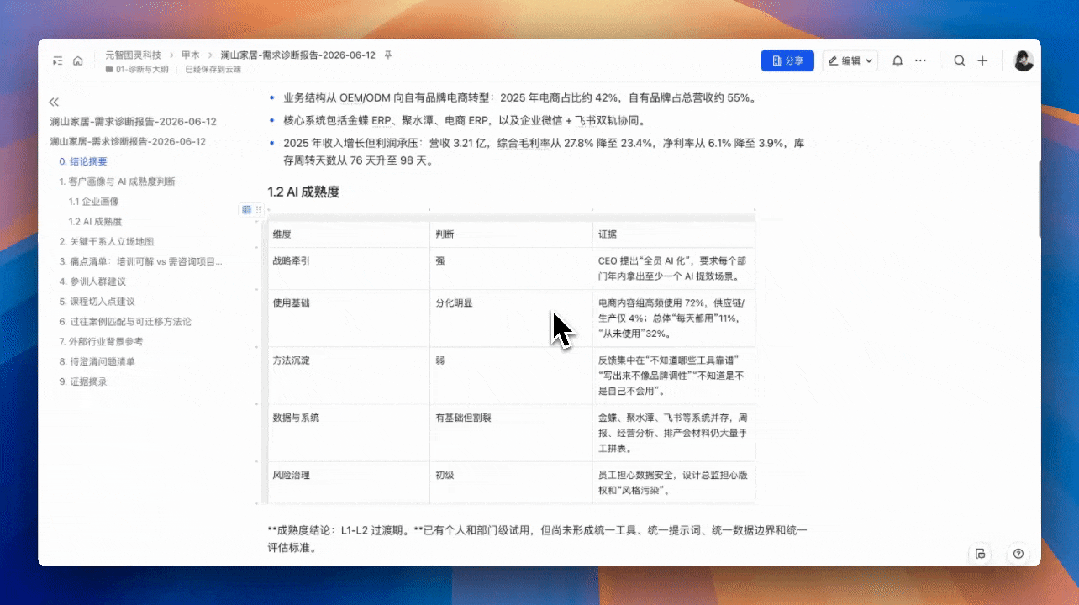Create new item with plus icon
1079x605 pixels.
983,61
